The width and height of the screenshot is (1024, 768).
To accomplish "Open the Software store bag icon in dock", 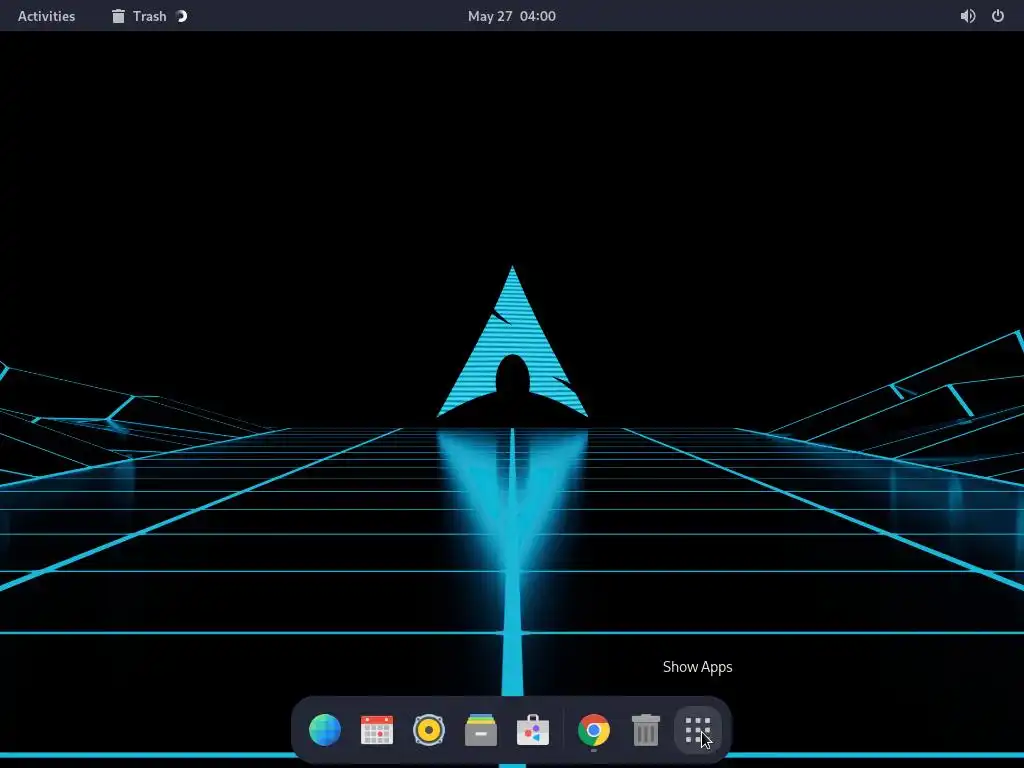I will click(533, 729).
